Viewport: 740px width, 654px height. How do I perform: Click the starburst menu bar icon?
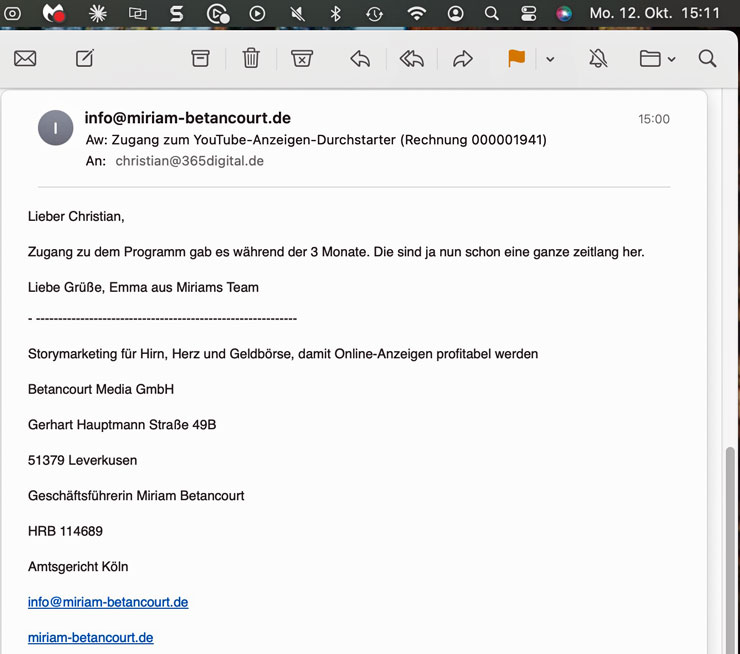click(x=98, y=14)
